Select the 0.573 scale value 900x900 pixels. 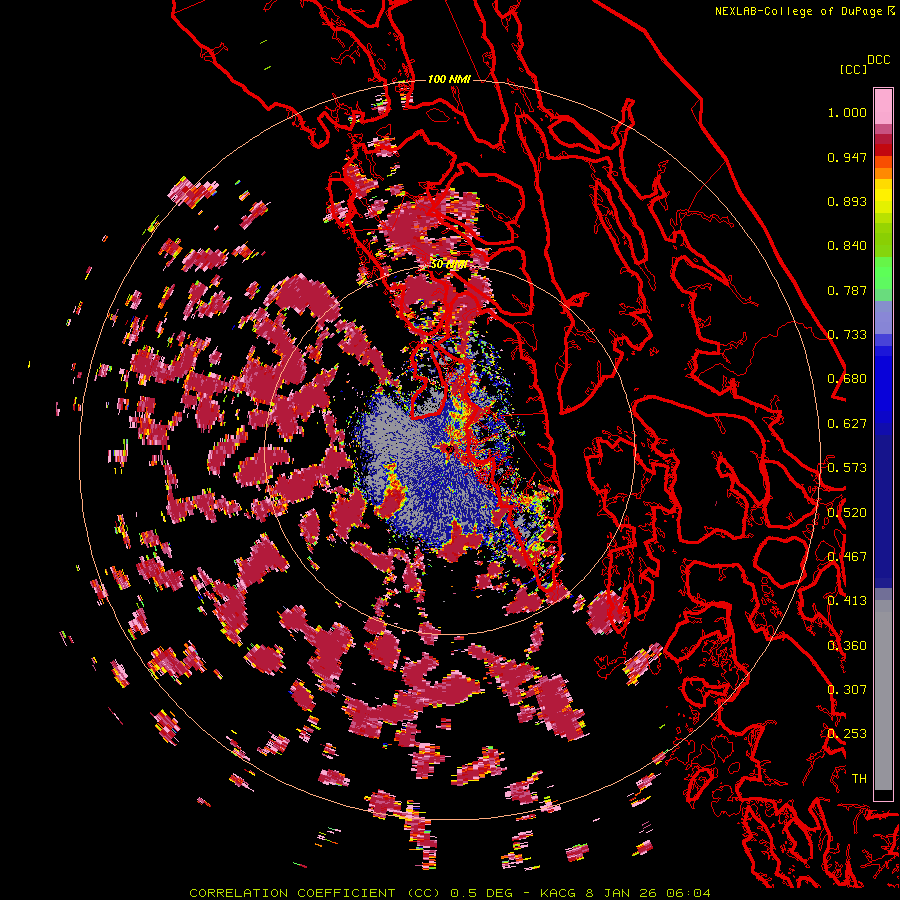tap(847, 468)
